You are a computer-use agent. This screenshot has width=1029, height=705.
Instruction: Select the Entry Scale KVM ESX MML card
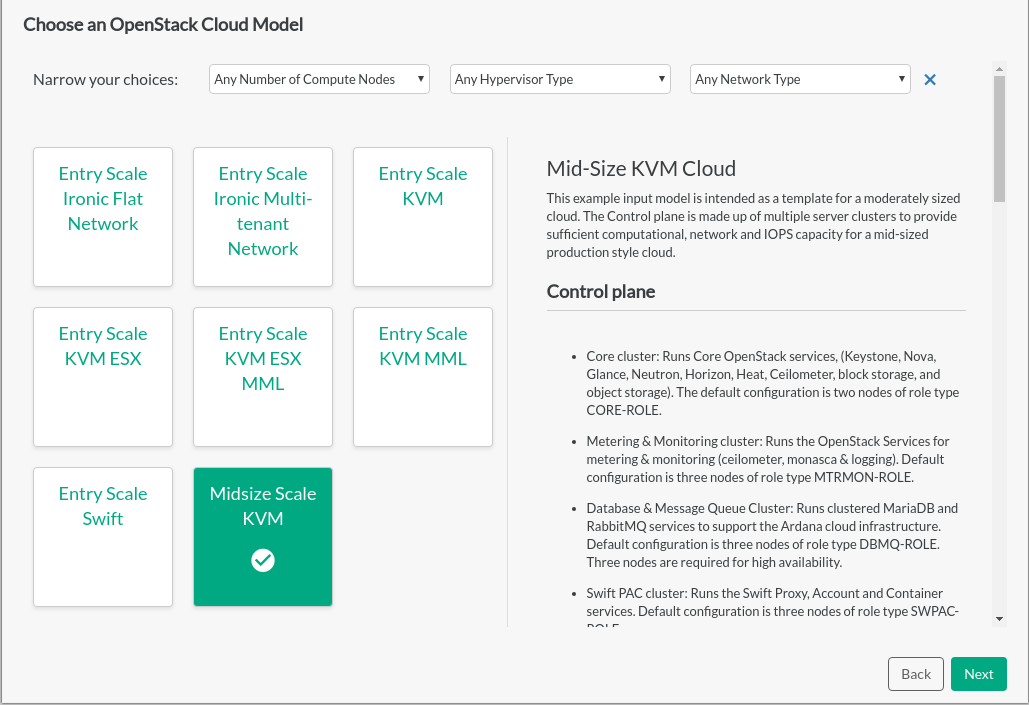(x=263, y=376)
